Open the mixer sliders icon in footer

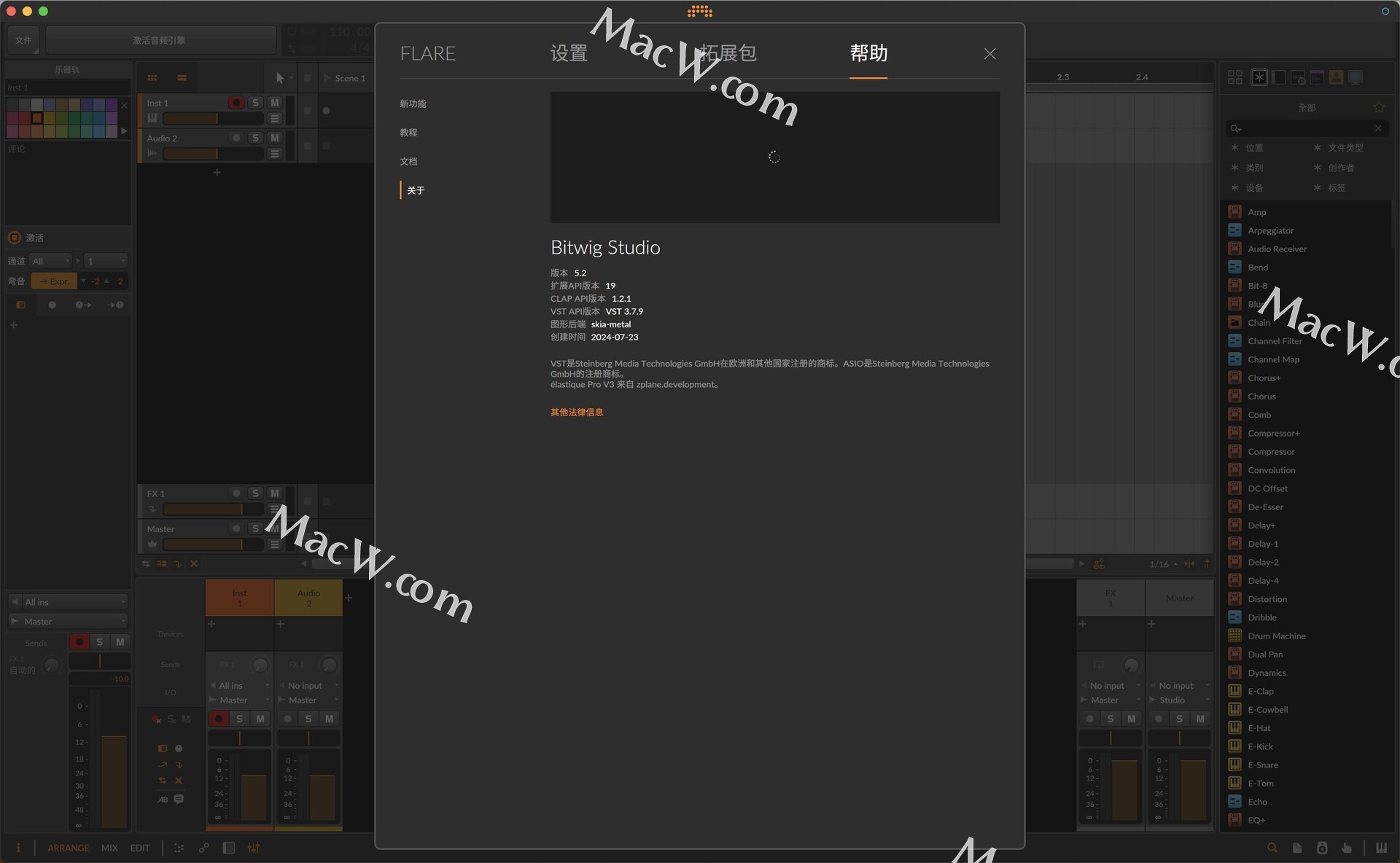click(253, 848)
